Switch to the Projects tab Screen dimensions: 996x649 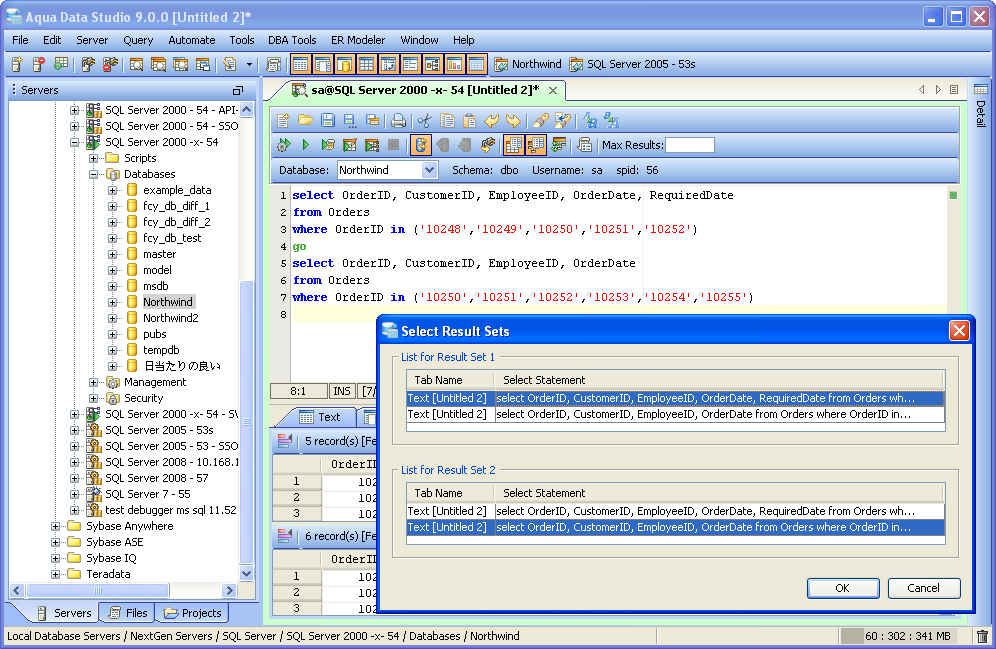[x=193, y=613]
